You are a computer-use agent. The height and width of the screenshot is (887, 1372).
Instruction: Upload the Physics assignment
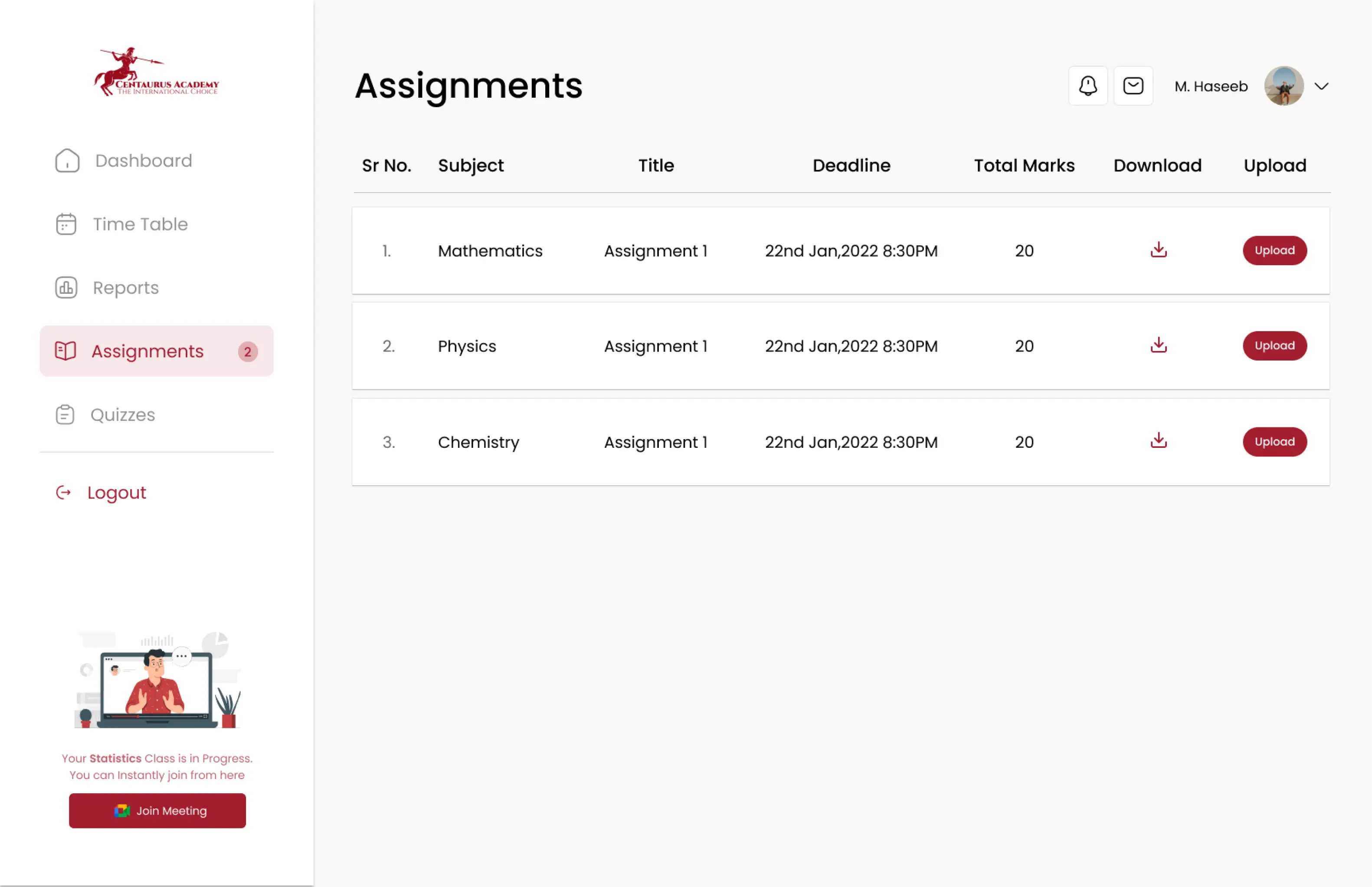pyautogui.click(x=1274, y=345)
